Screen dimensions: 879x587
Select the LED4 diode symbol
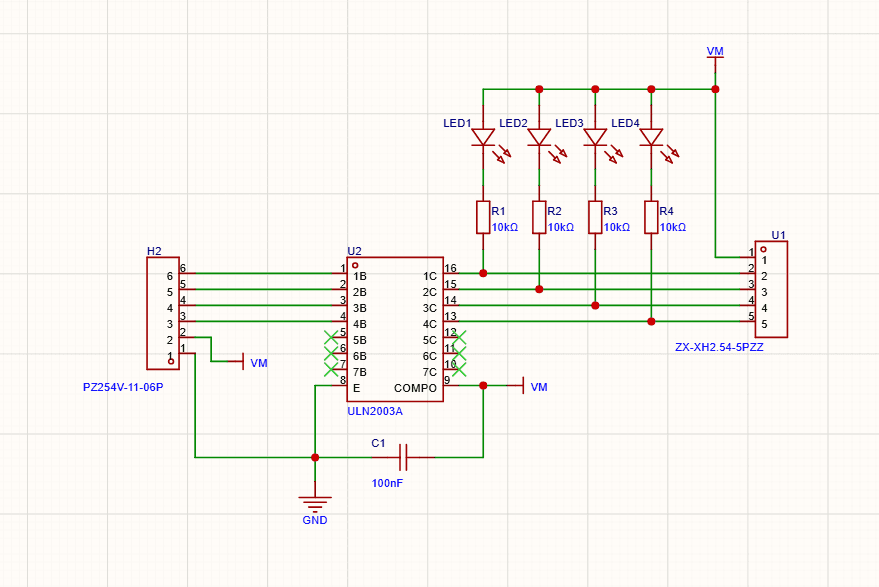[x=651, y=138]
